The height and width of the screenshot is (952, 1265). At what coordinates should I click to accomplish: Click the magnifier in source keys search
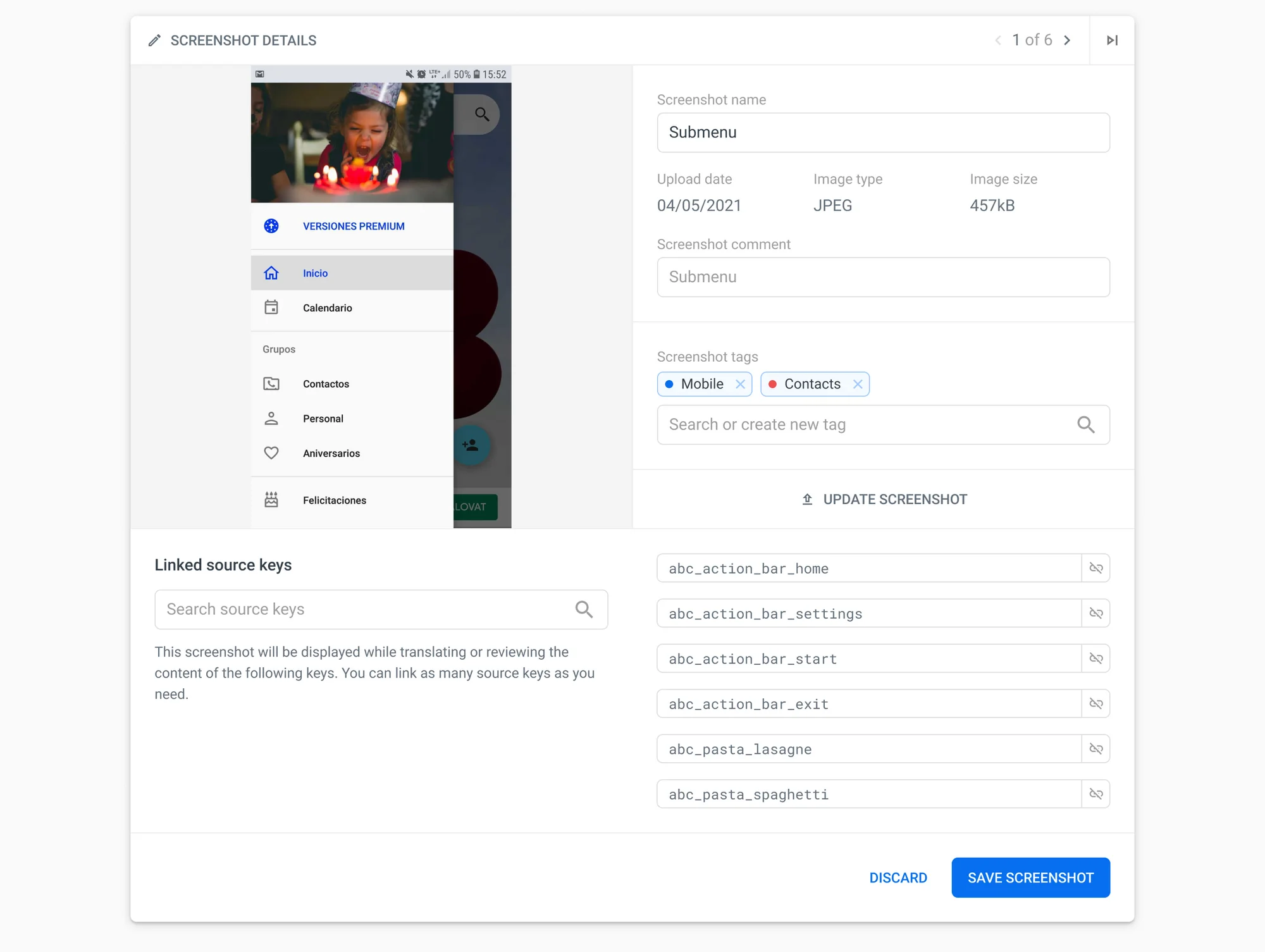click(584, 609)
